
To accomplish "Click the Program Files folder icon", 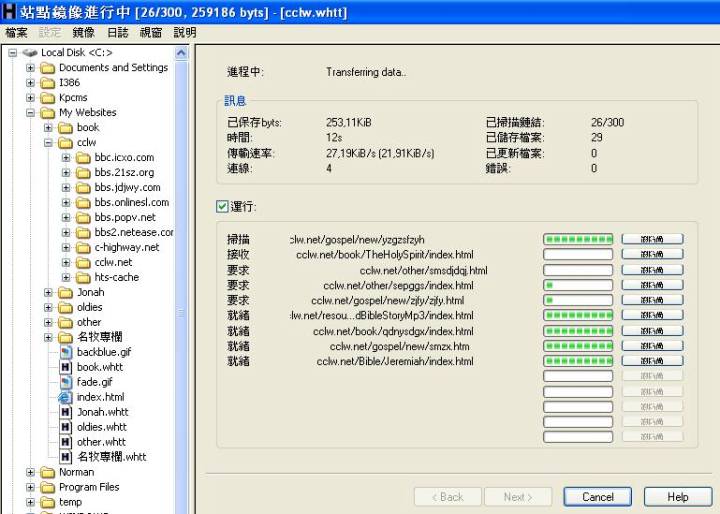I will click(48, 487).
